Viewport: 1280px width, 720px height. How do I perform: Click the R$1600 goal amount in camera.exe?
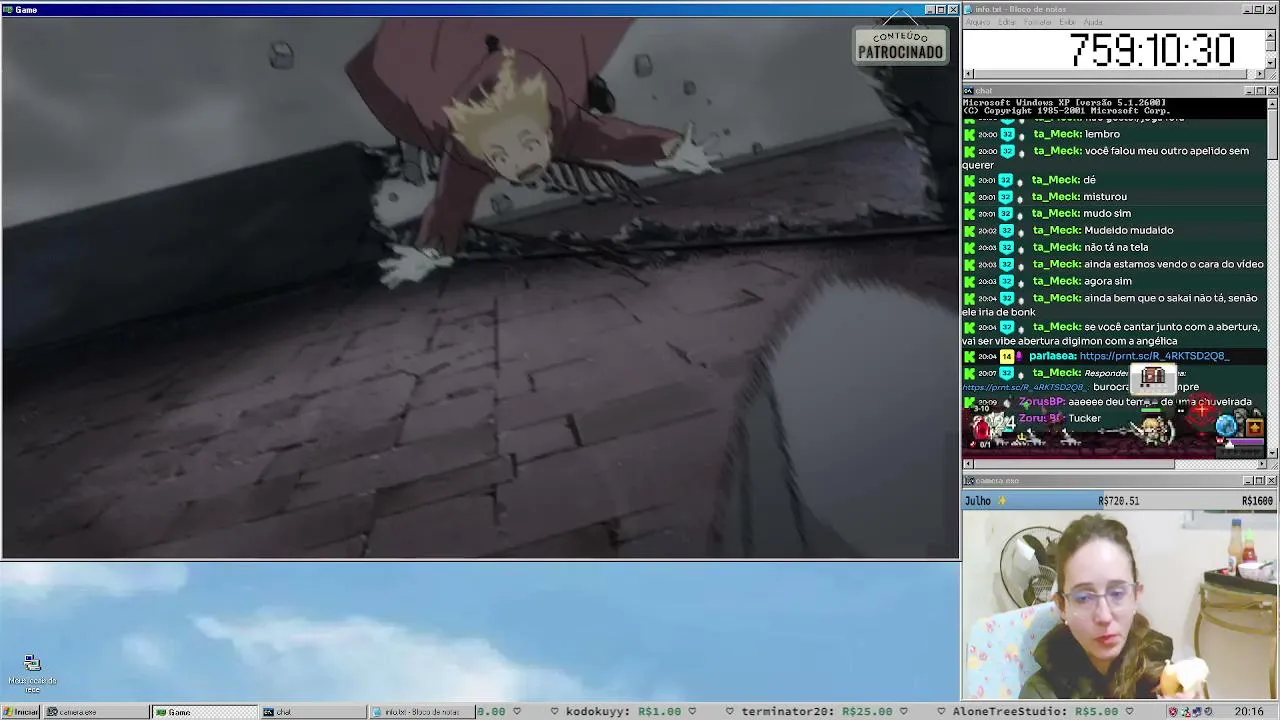coord(1257,501)
